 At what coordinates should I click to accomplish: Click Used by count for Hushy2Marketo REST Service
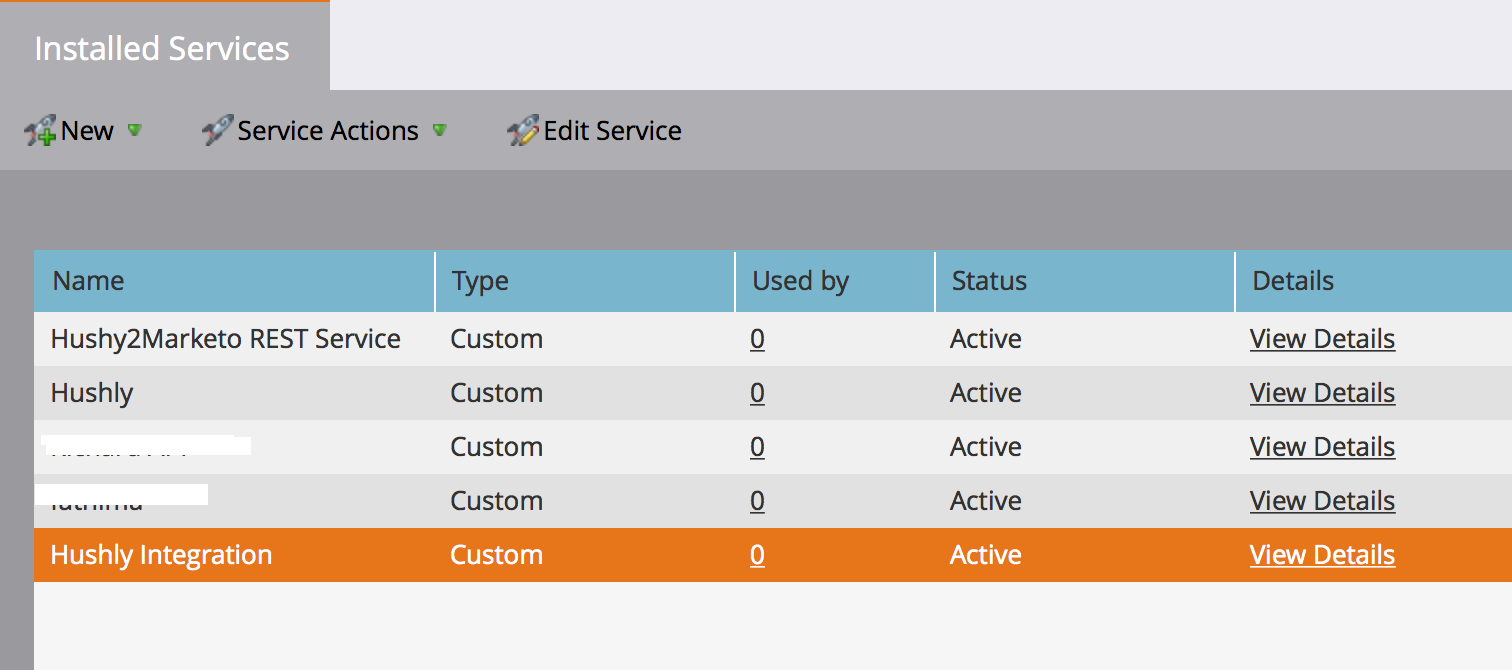coord(757,339)
